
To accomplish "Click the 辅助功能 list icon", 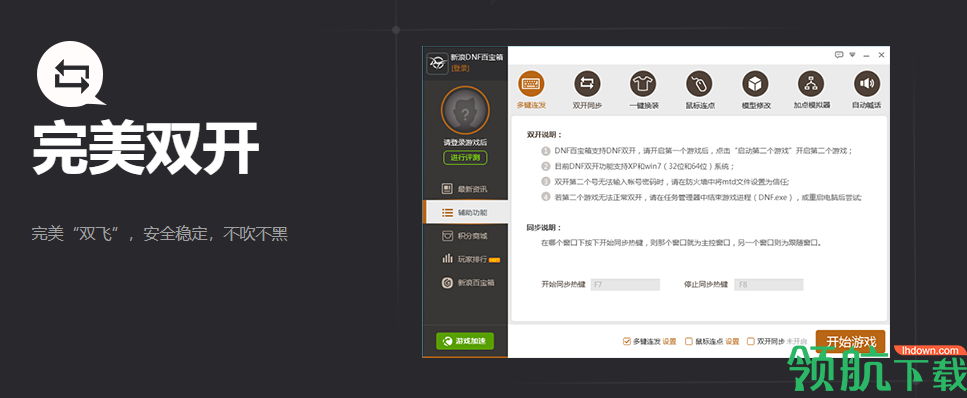I will (x=448, y=212).
